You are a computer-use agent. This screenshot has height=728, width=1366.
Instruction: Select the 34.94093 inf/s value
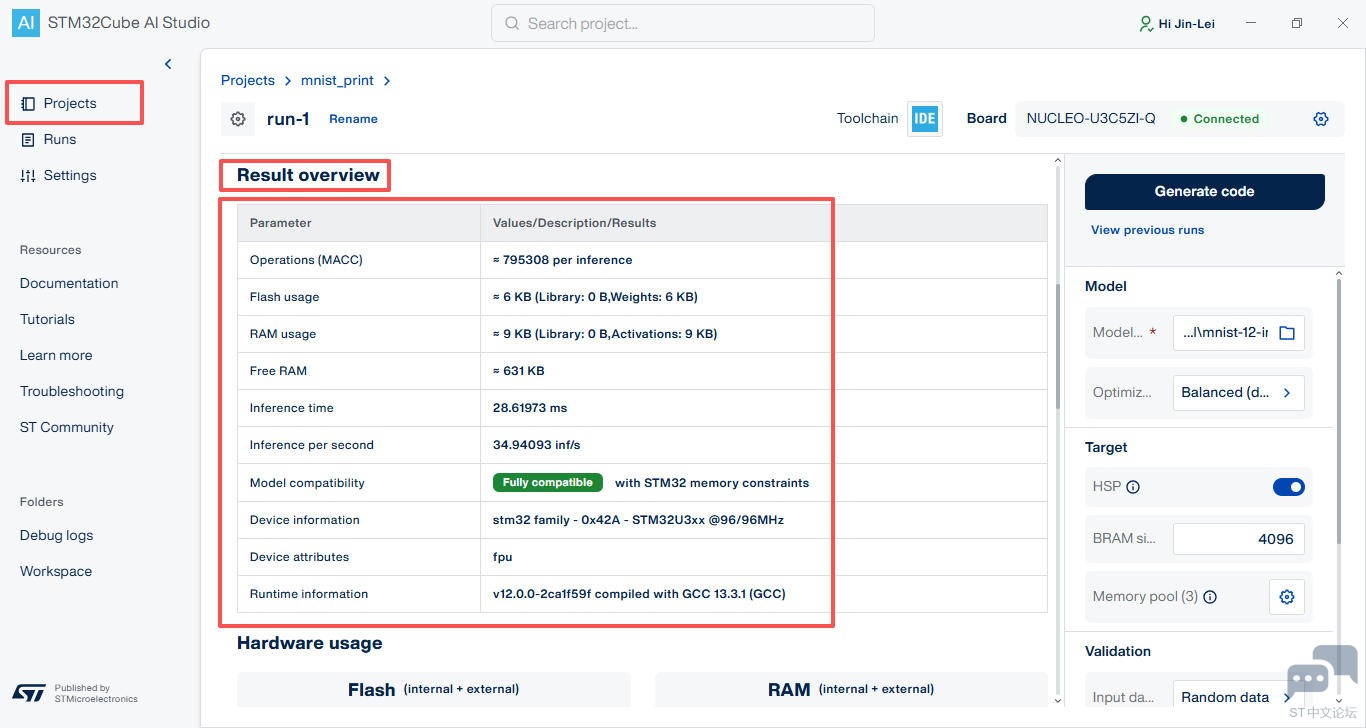[537, 445]
